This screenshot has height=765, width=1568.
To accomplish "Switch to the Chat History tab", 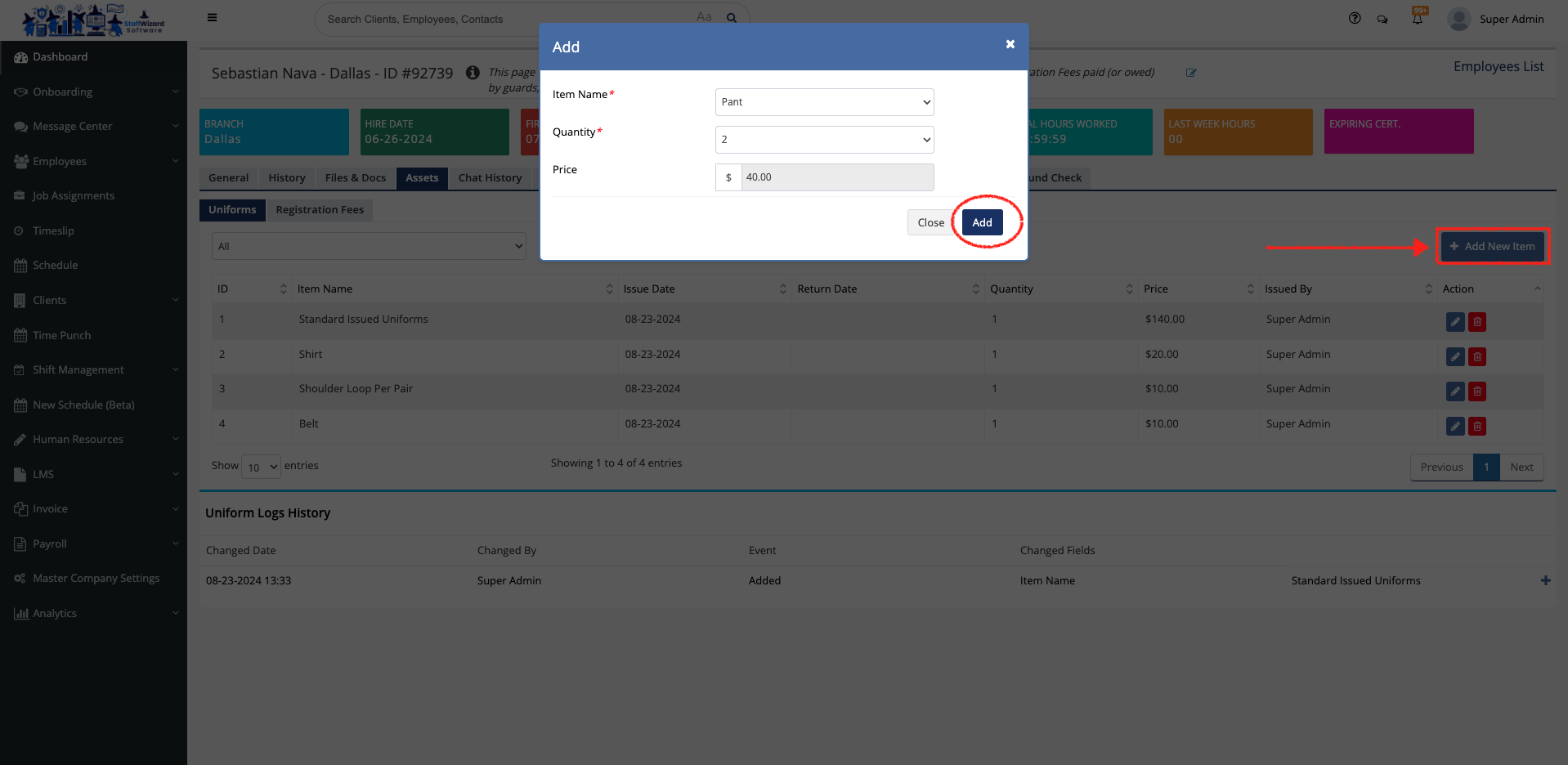I will 490,178.
